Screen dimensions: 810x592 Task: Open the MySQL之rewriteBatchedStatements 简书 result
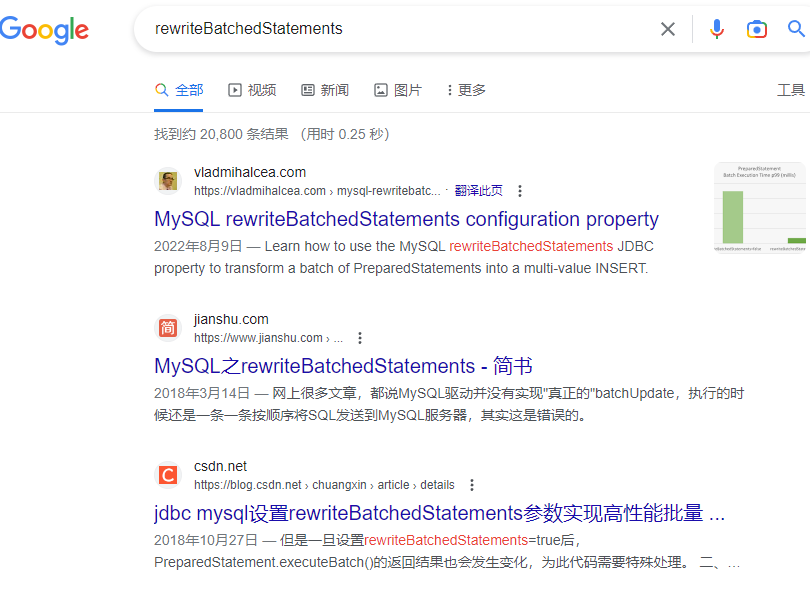[x=341, y=366]
